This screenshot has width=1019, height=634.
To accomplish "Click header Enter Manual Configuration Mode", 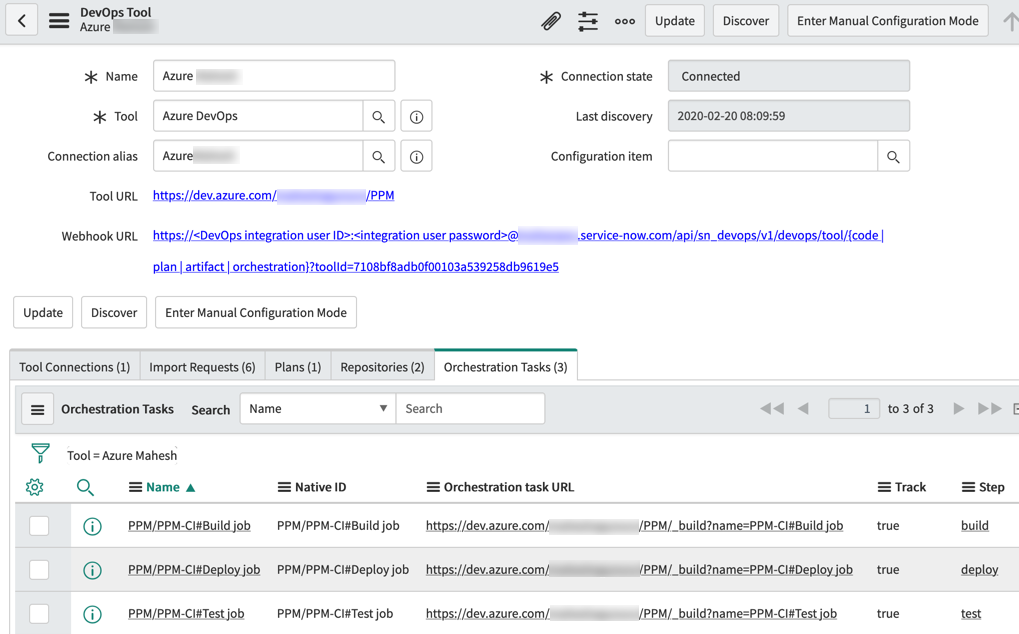I will 888,21.
